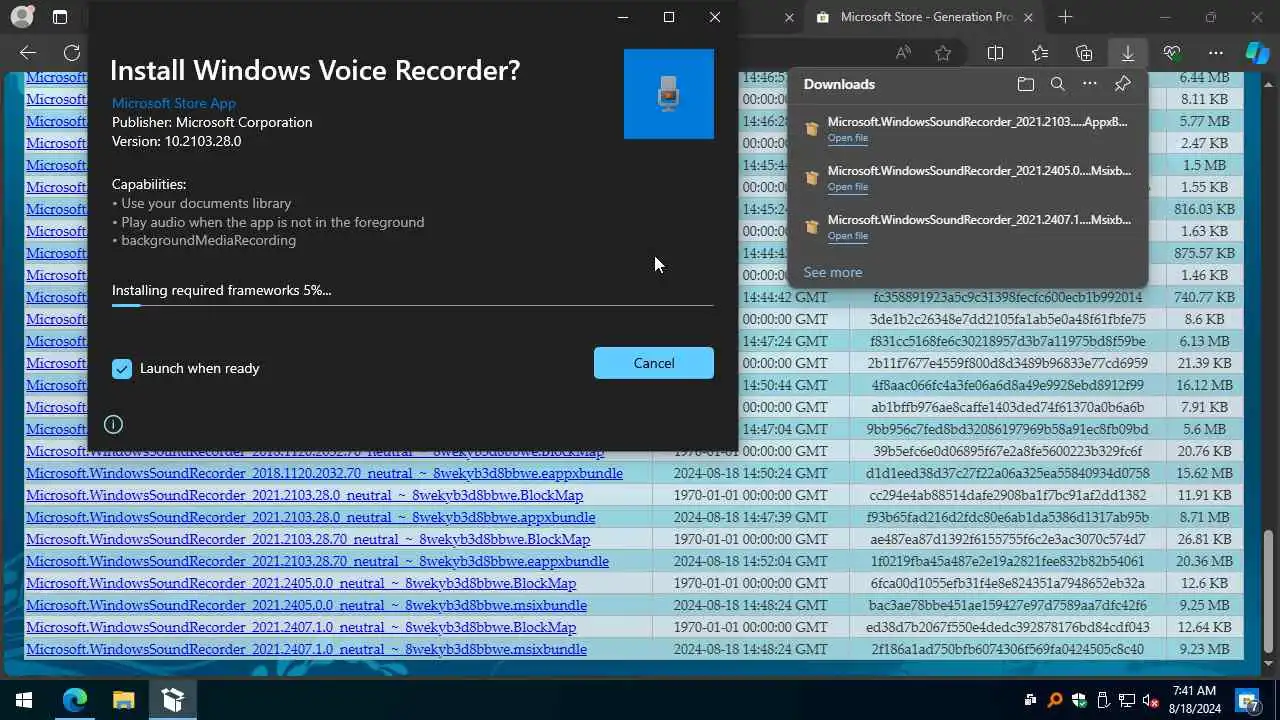1280x720 pixels.
Task: Refresh the page in Edge
Action: [72, 53]
